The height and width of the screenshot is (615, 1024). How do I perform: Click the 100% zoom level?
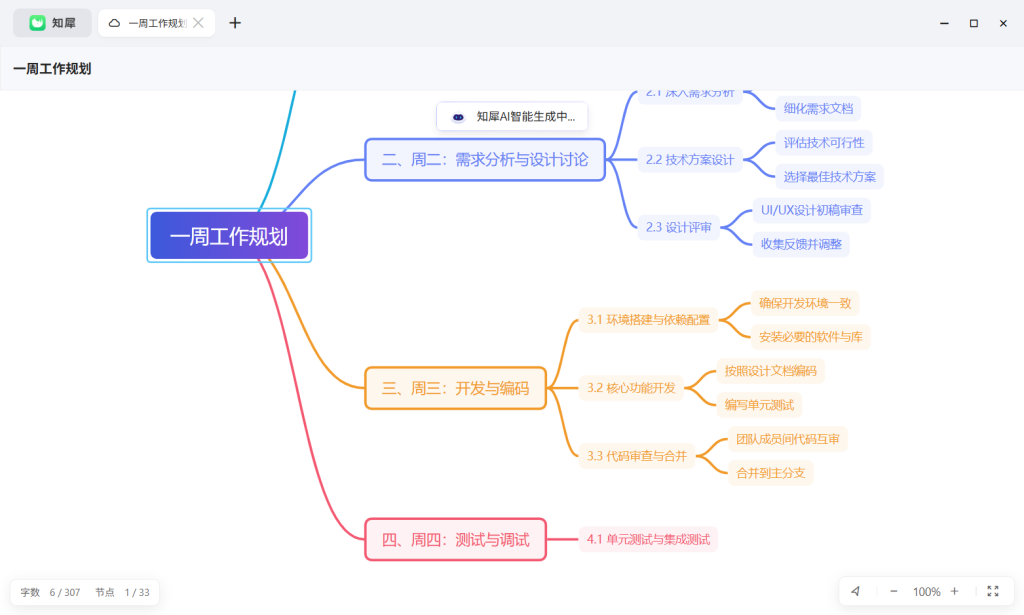pos(926,591)
